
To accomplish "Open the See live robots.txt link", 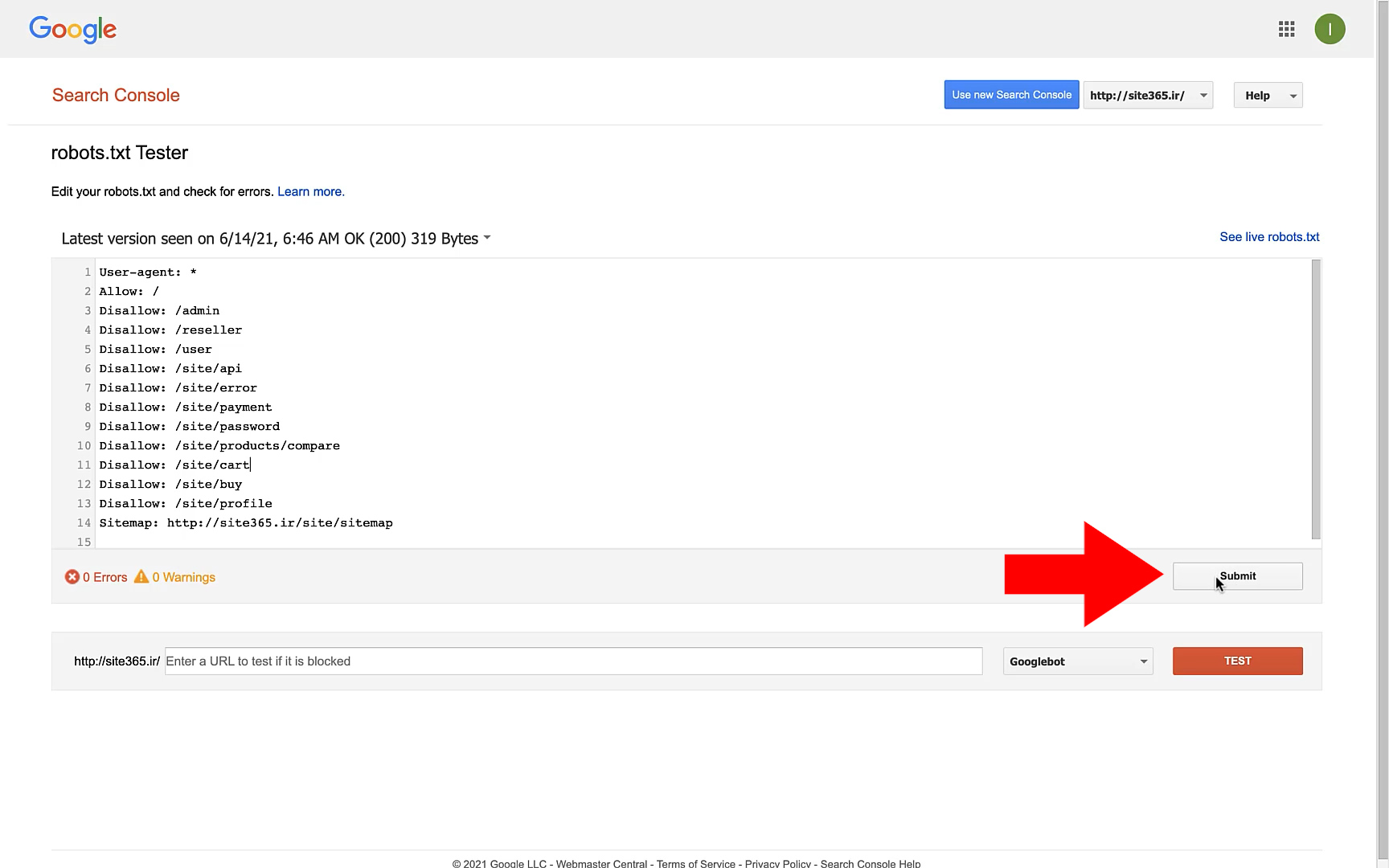I will point(1269,237).
